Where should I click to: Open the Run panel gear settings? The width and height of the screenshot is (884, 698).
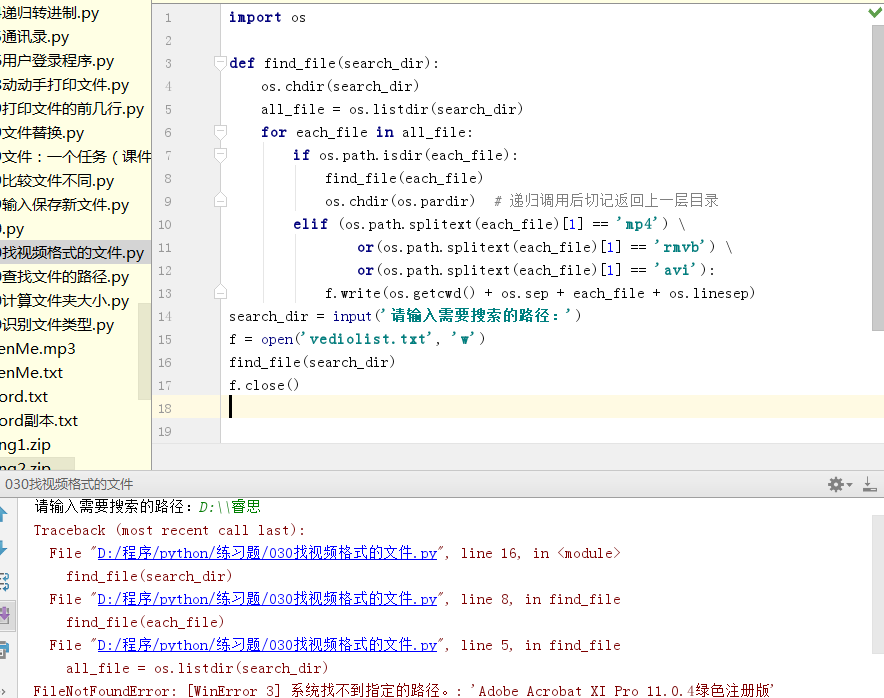tap(839, 484)
